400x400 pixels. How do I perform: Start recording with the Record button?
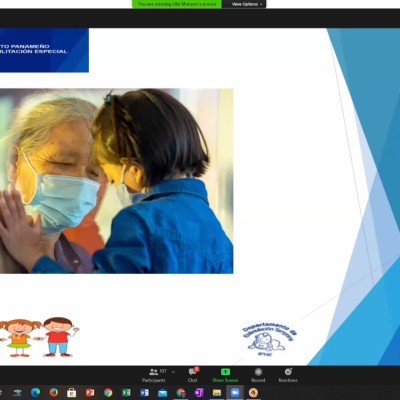coord(258,375)
